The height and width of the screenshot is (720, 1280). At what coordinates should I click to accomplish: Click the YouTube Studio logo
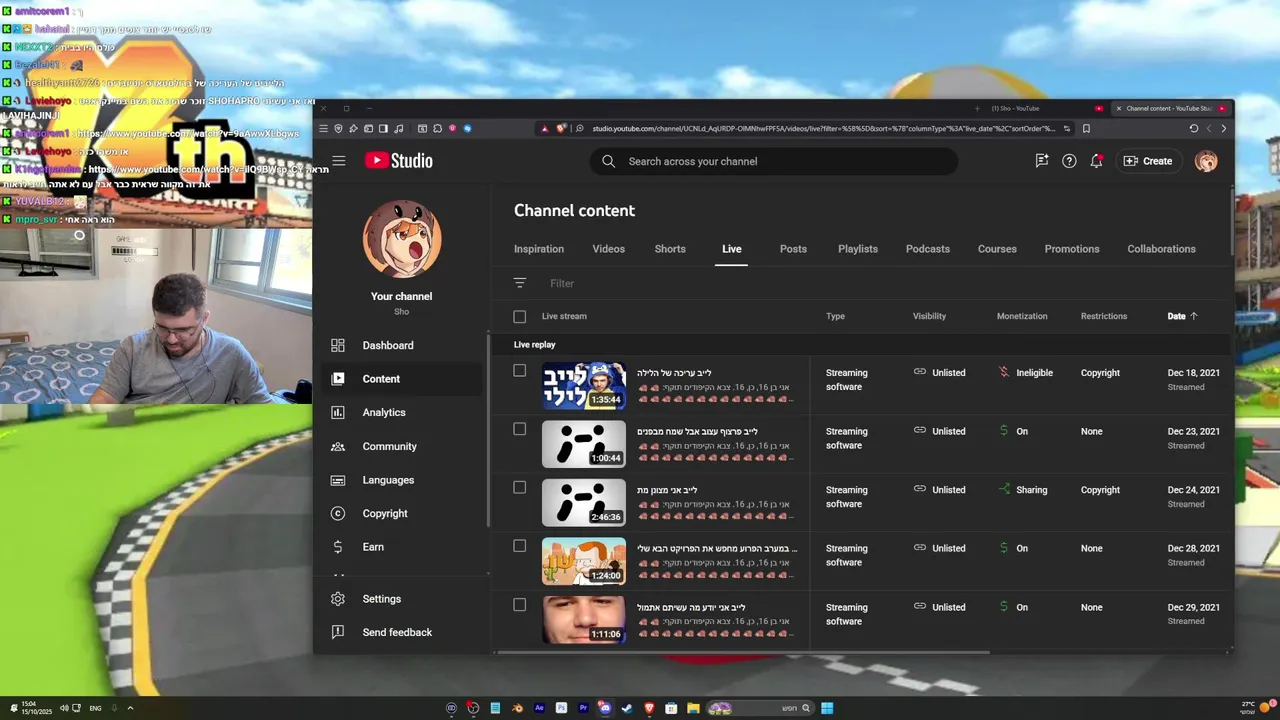(399, 161)
